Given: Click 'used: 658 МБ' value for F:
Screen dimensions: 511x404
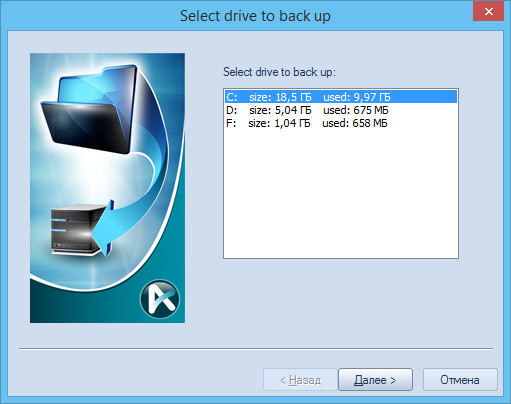Looking at the screenshot, I should pos(355,123).
